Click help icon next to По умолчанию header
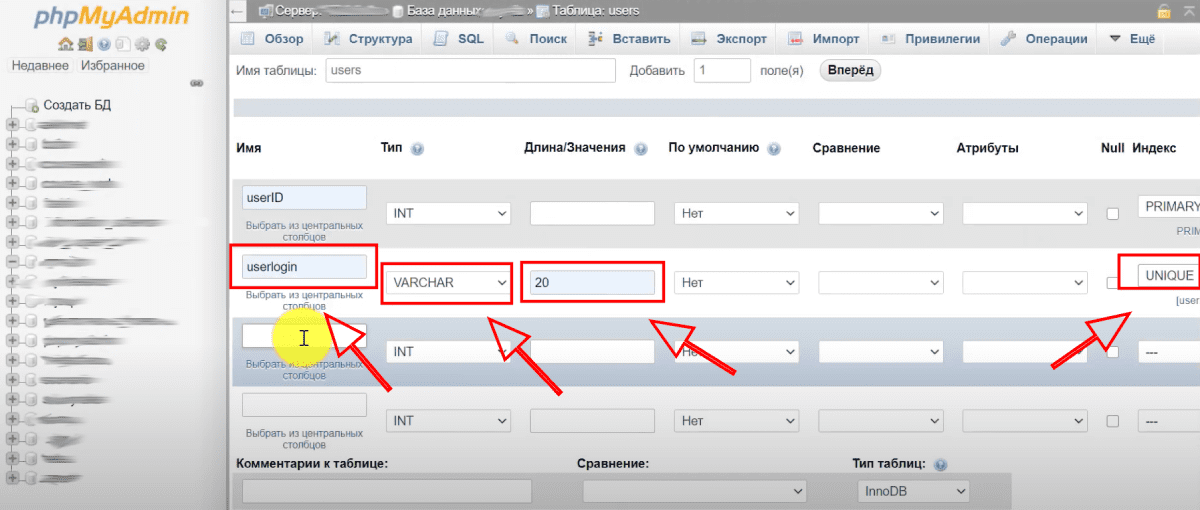The image size is (1200, 510). (773, 148)
